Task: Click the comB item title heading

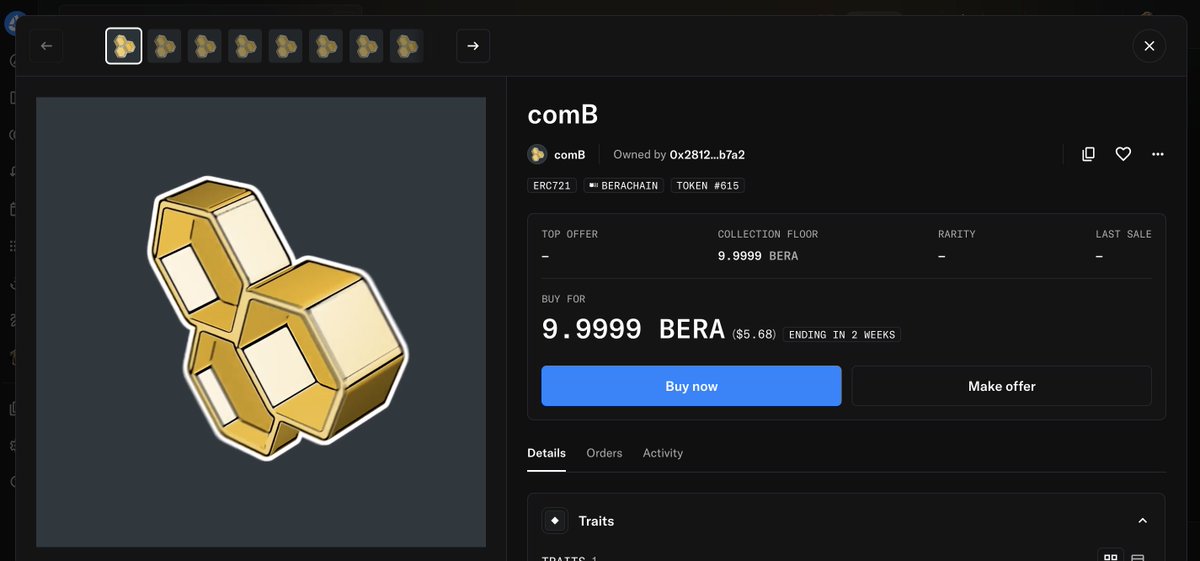Action: [563, 115]
